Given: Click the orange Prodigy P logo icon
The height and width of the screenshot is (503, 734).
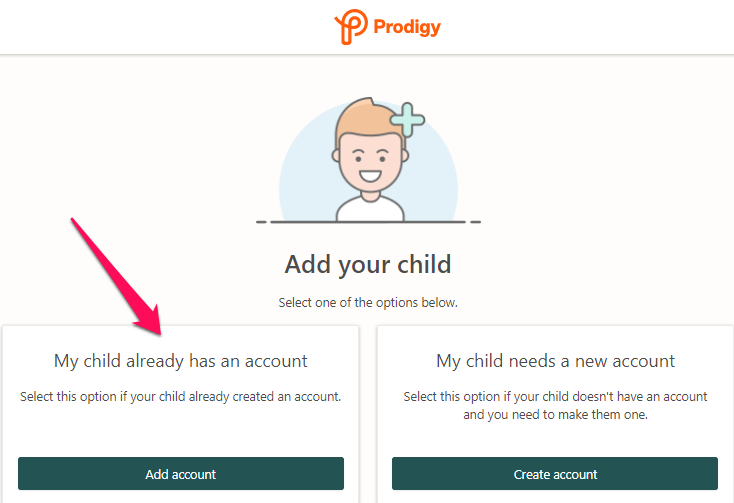Looking at the screenshot, I should coord(351,27).
